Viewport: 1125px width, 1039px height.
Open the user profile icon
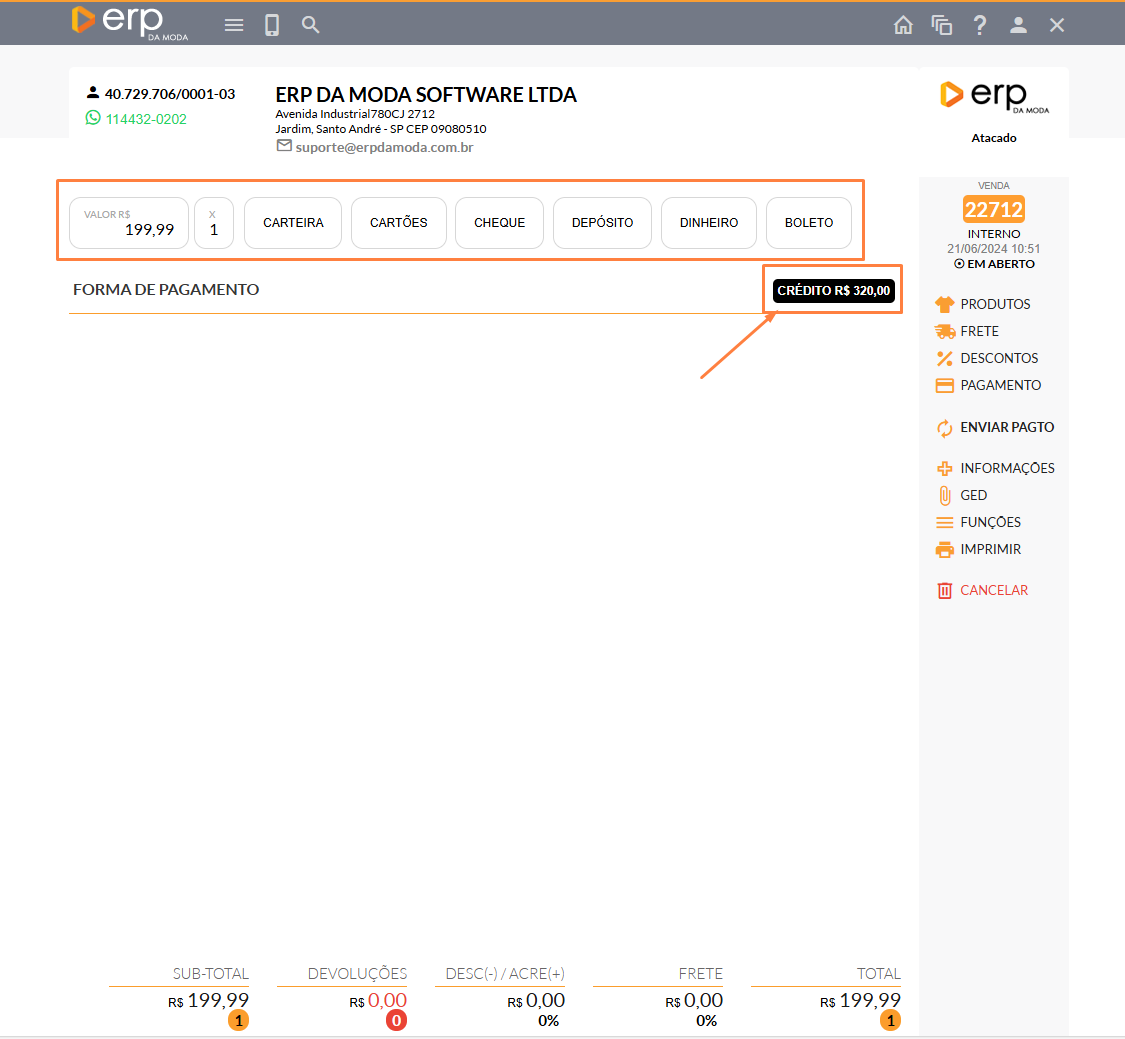pos(1018,26)
